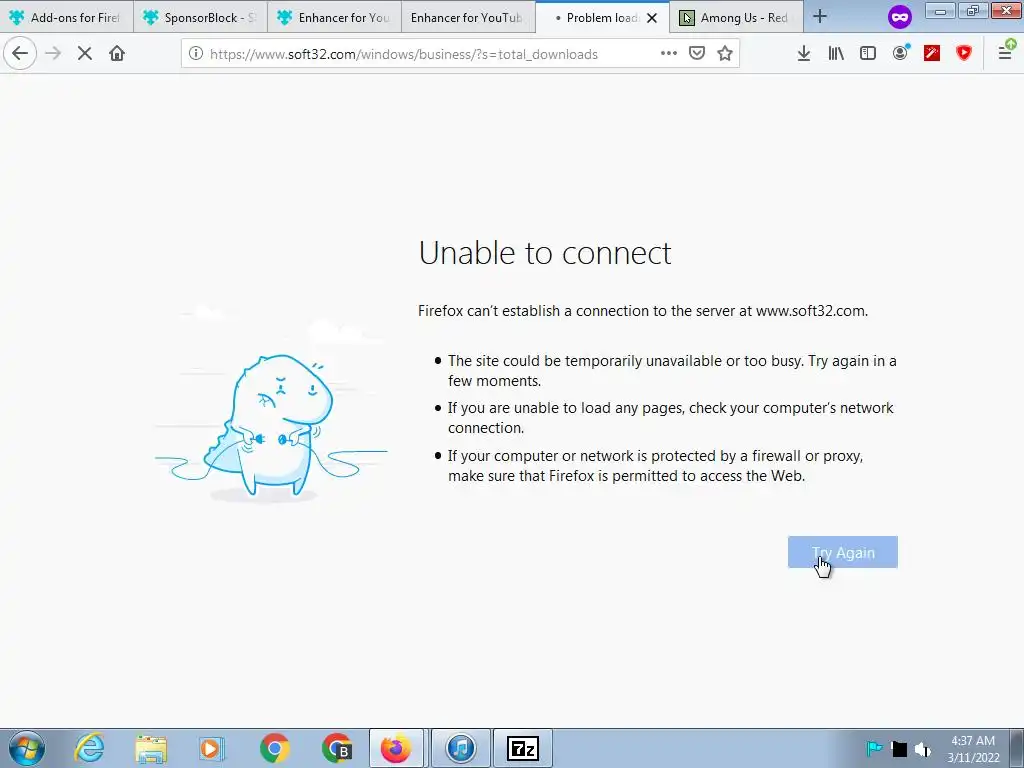Click the black square icon in the tray
This screenshot has width=1024, height=768.
(x=899, y=749)
